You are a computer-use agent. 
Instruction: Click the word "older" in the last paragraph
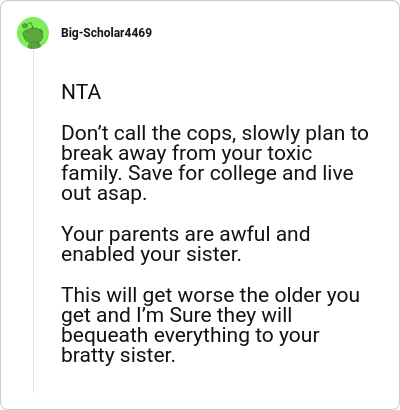(297, 295)
